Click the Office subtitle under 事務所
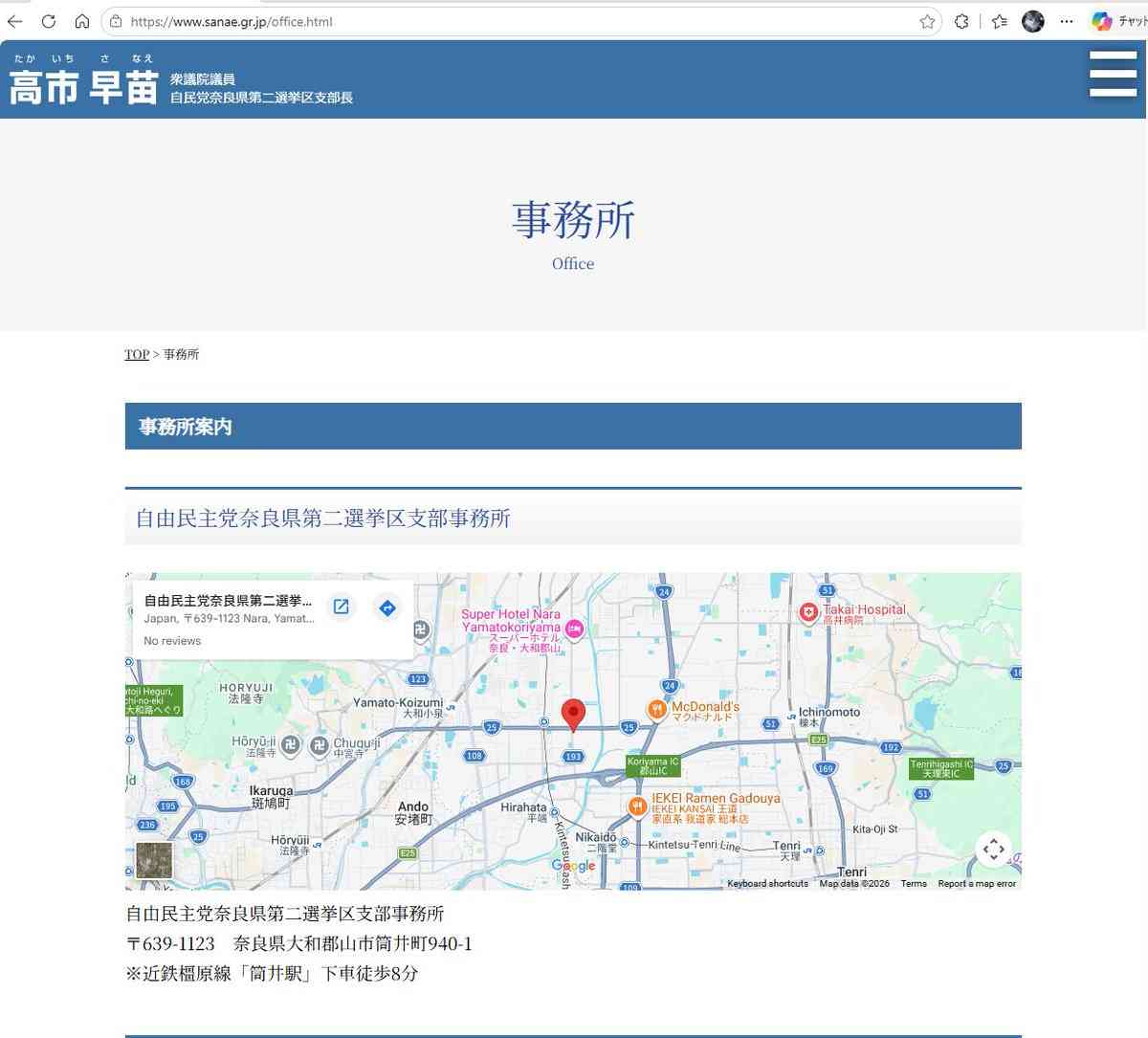The image size is (1148, 1038). [573, 264]
